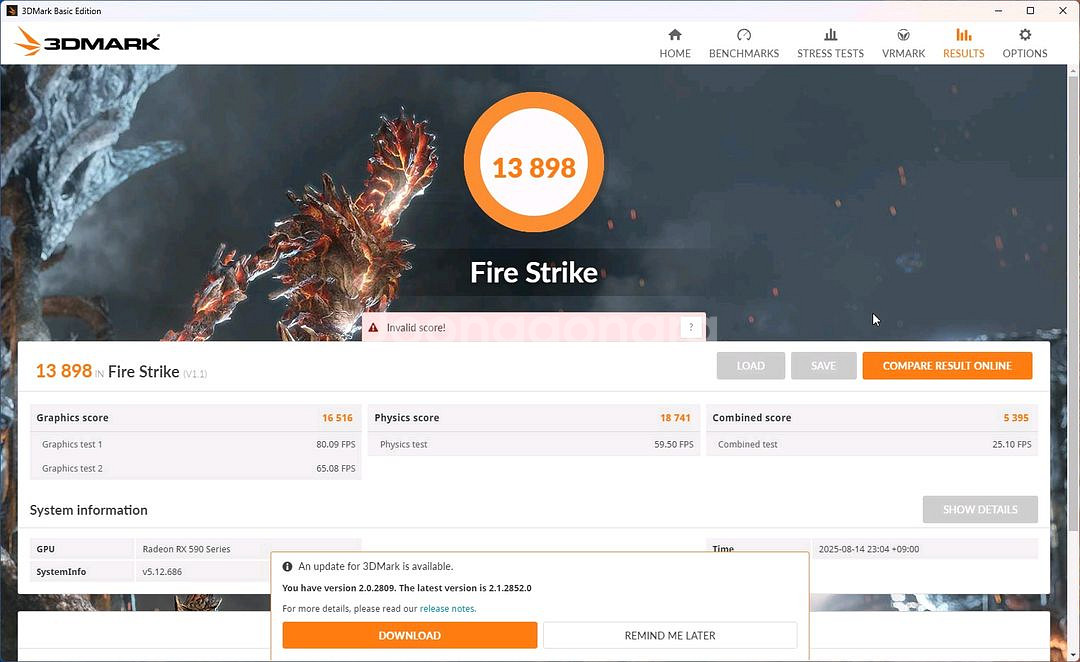Image resolution: width=1080 pixels, height=662 pixels.
Task: Click the Combined score value 5 395
Action: click(1016, 417)
